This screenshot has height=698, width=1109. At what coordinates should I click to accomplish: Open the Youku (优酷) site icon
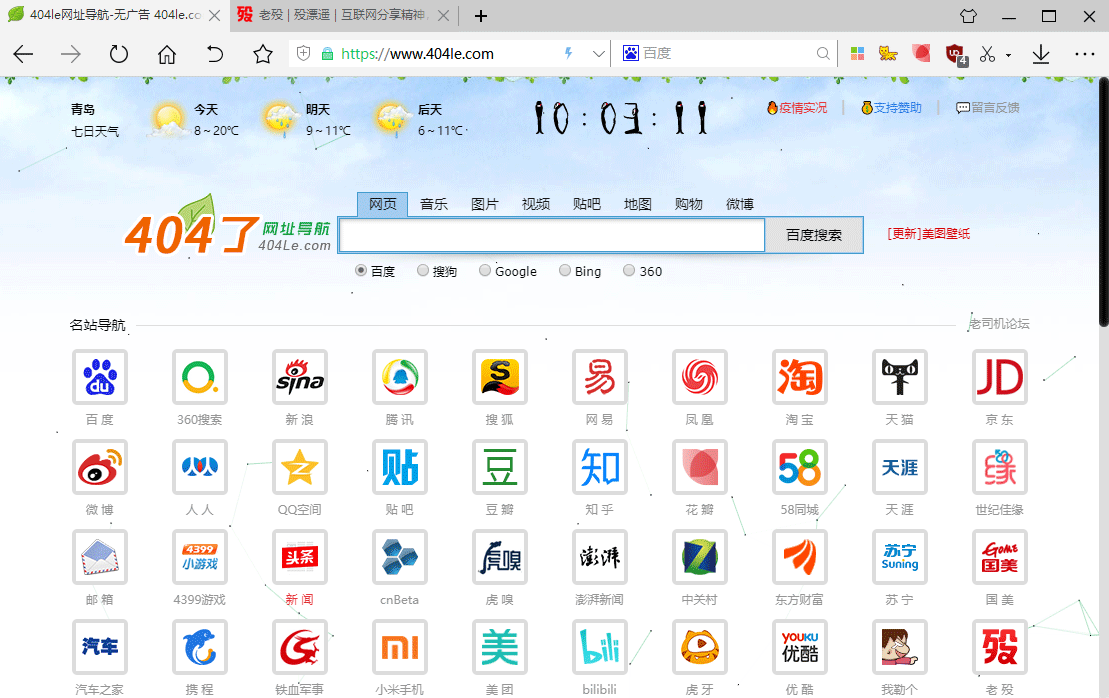(800, 647)
